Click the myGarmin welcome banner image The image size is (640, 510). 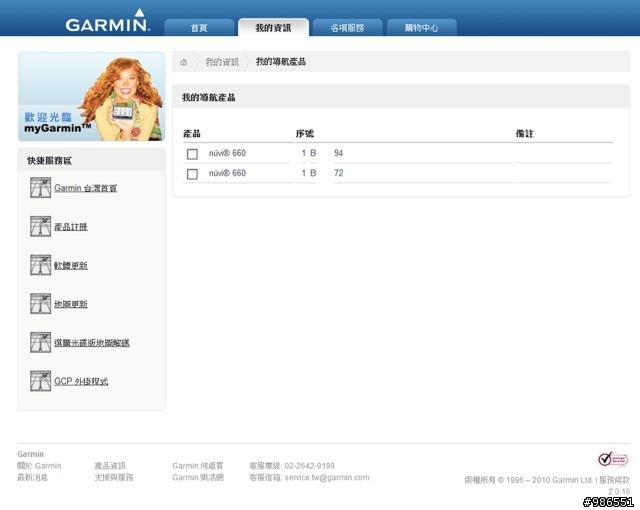[x=92, y=97]
